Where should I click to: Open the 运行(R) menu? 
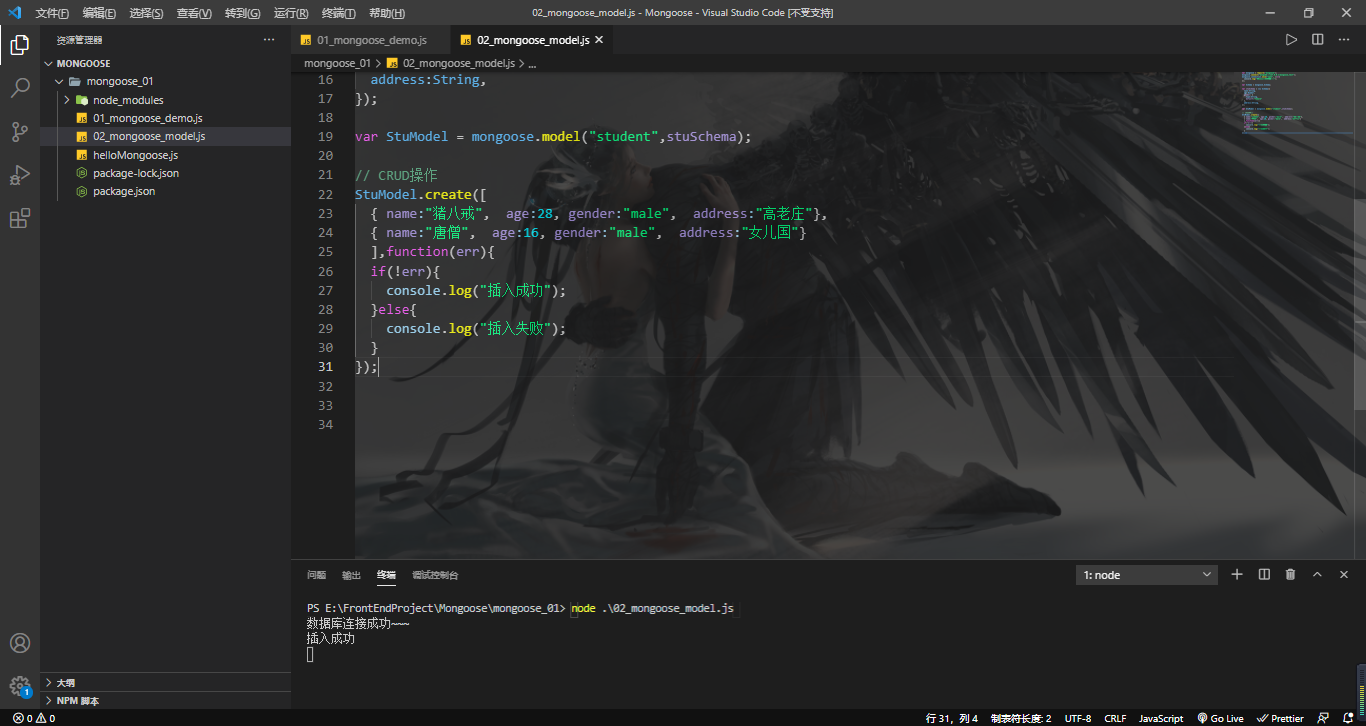tap(291, 13)
